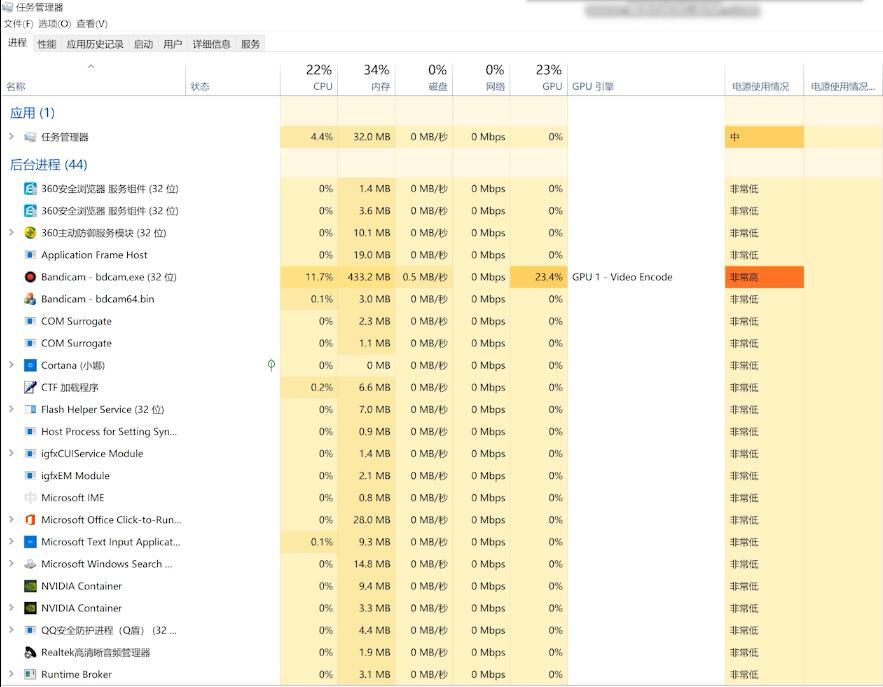Click the 后台进程 (44) group heading
This screenshot has width=883, height=687.
click(x=48, y=164)
